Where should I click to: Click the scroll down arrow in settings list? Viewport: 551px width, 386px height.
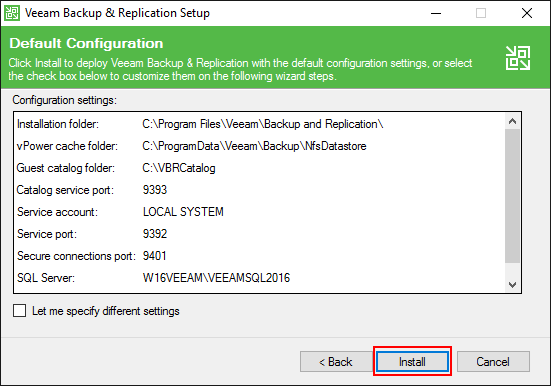[x=512, y=284]
